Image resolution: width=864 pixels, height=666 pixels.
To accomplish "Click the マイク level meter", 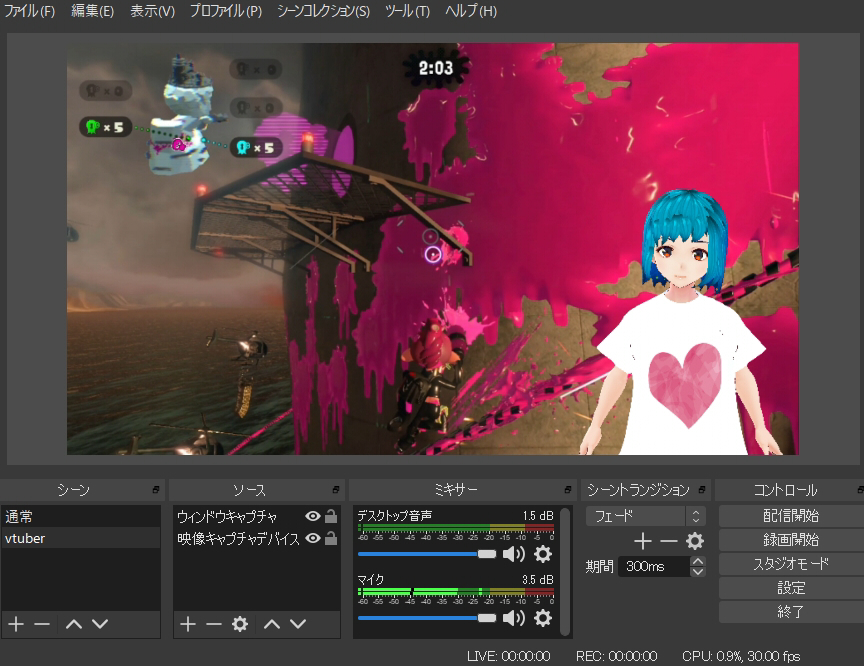I will click(456, 592).
